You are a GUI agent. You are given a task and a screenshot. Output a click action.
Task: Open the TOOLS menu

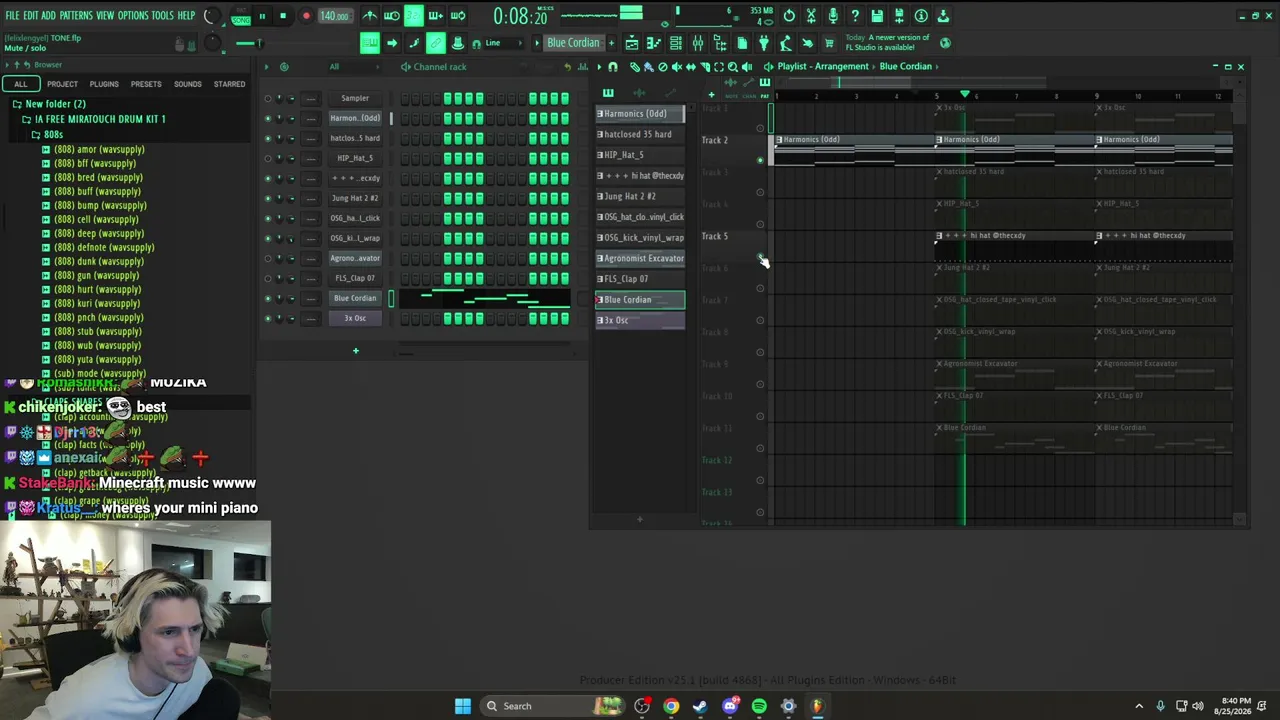tap(163, 16)
